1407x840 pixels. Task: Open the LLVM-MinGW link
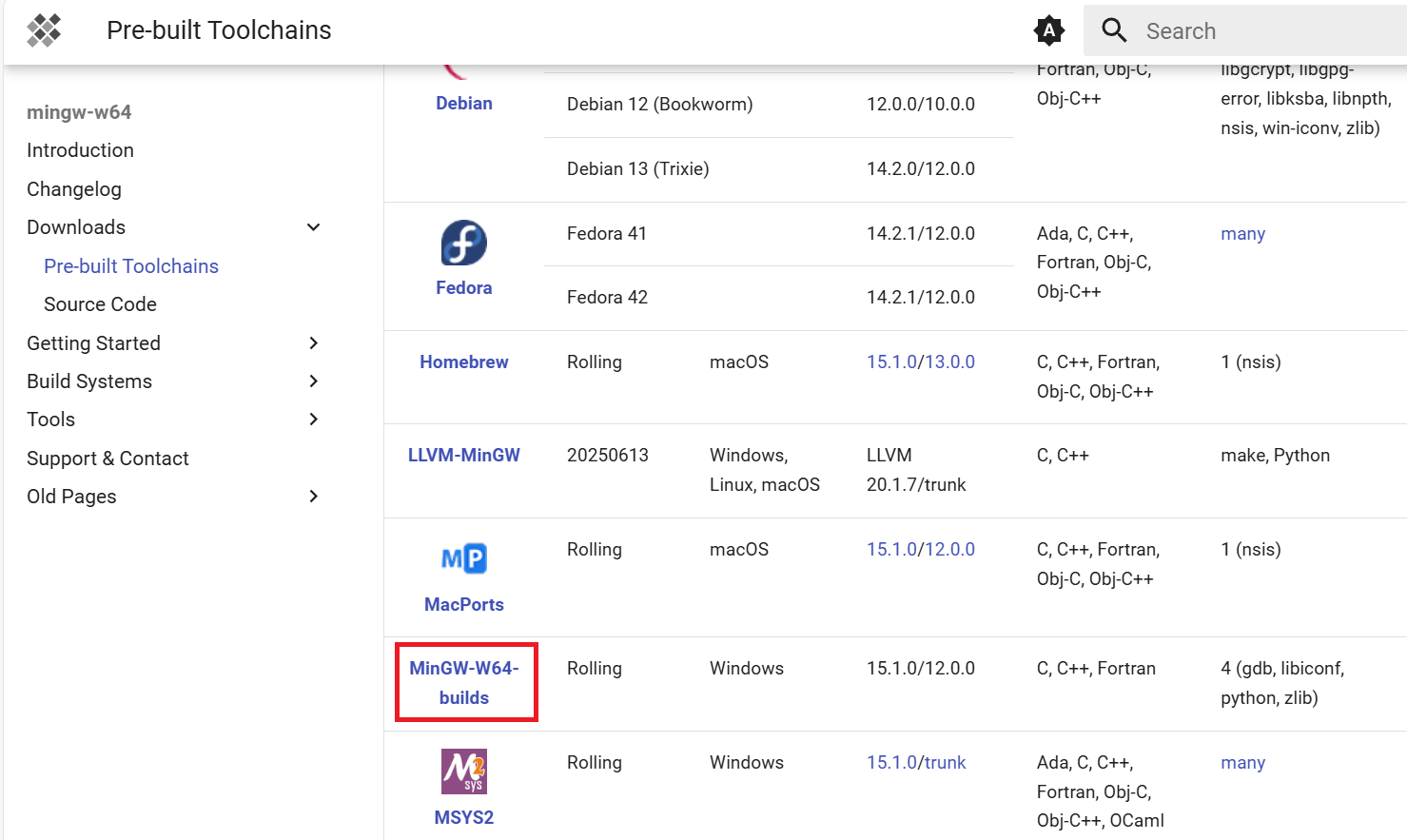(x=463, y=456)
